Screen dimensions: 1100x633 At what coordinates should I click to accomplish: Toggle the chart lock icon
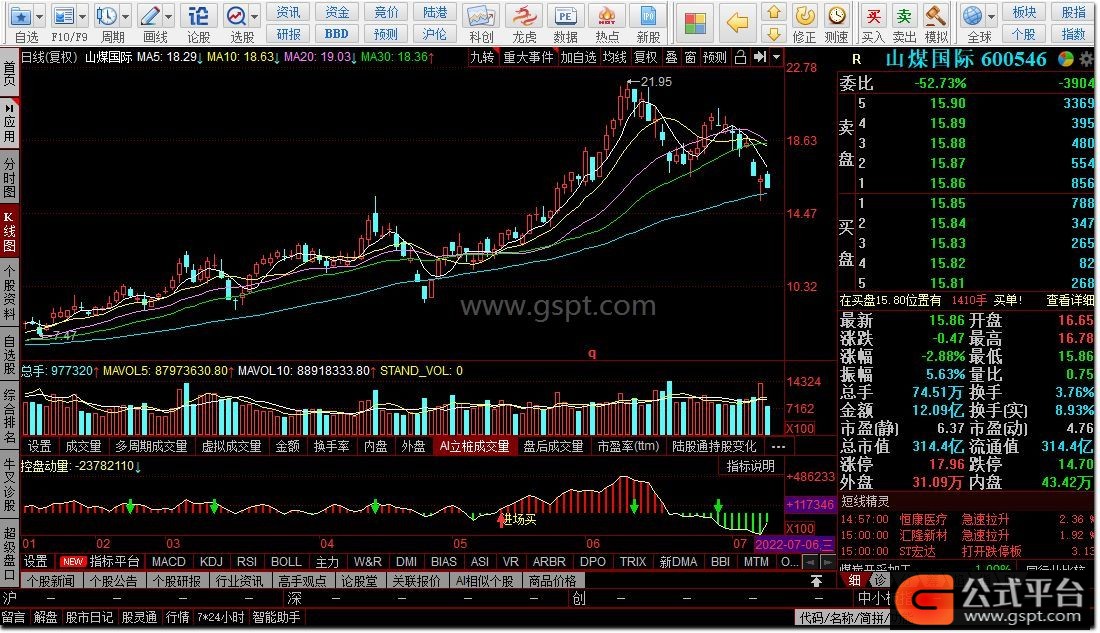point(740,58)
